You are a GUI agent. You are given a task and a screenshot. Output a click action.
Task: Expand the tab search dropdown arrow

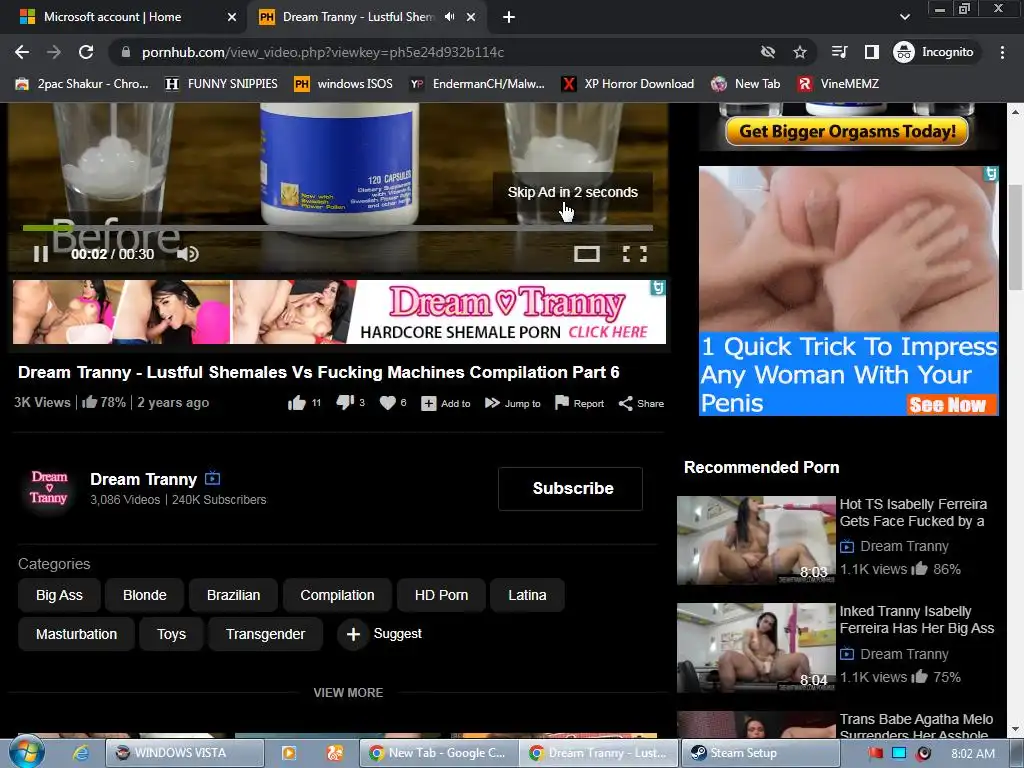[904, 17]
